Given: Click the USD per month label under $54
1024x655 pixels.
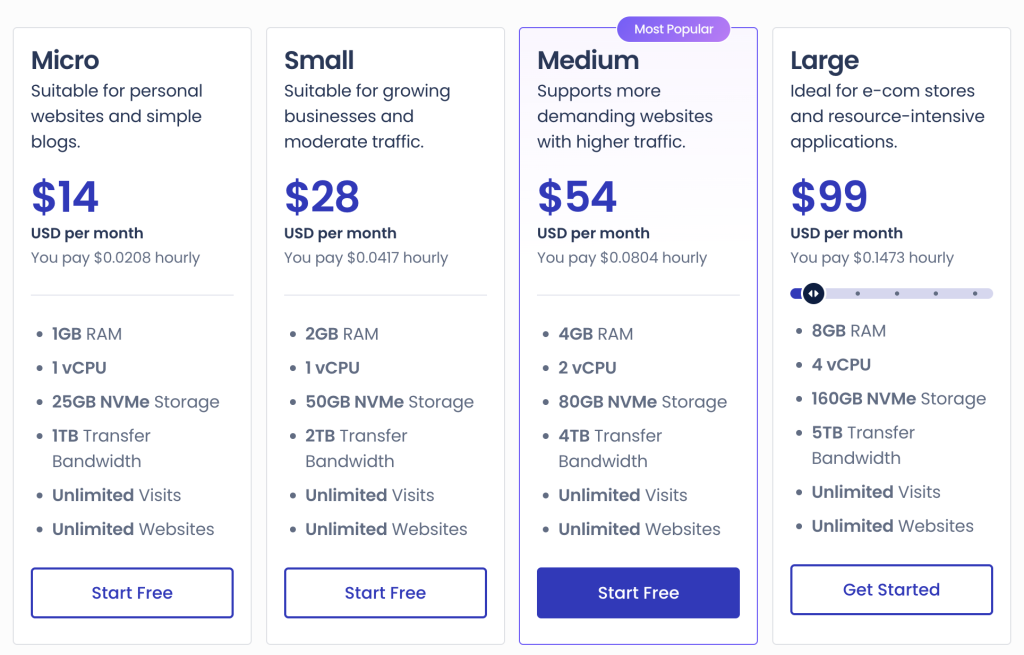Looking at the screenshot, I should point(593,233).
